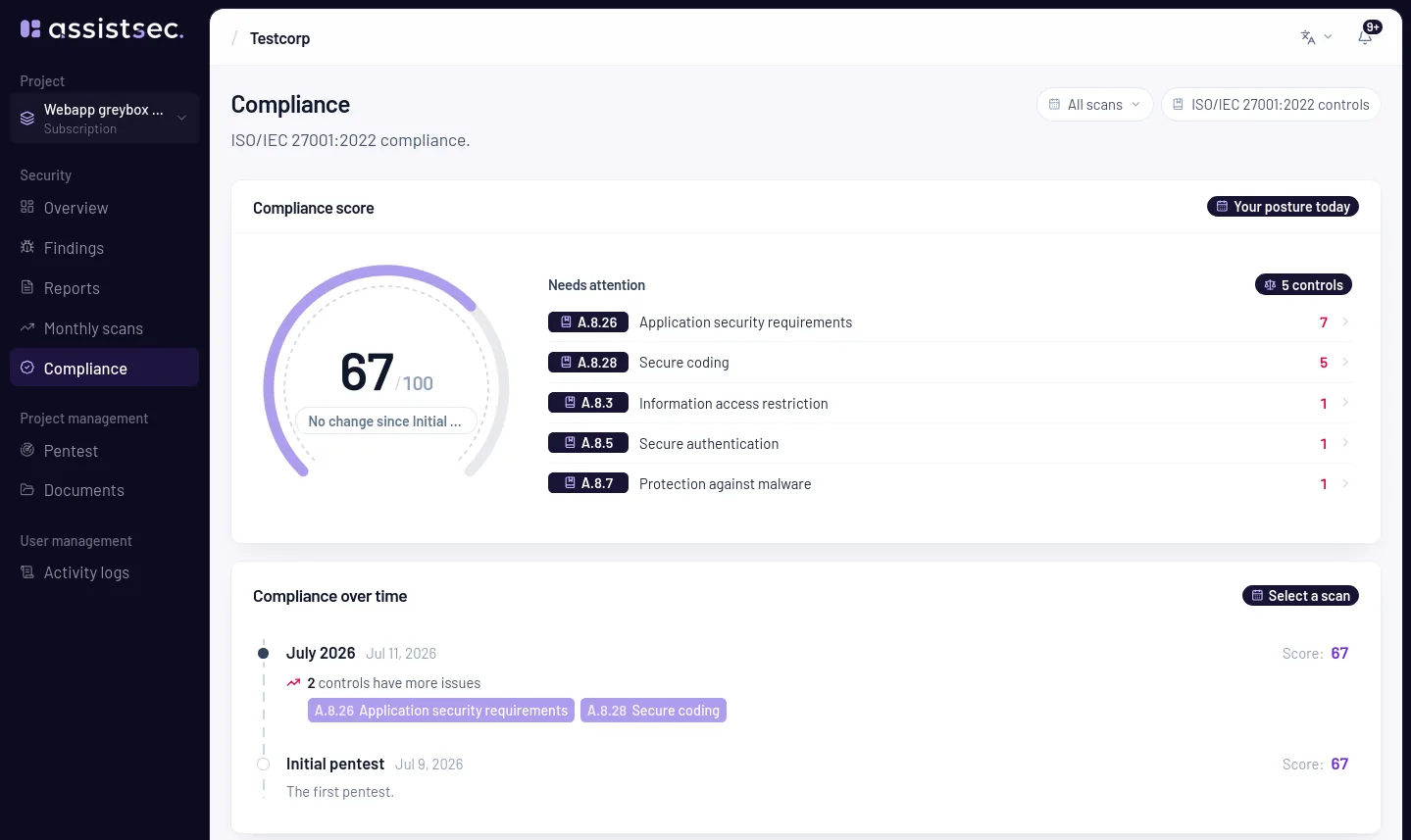Click Your posture today badge
Image resolution: width=1411 pixels, height=840 pixels.
click(x=1283, y=207)
